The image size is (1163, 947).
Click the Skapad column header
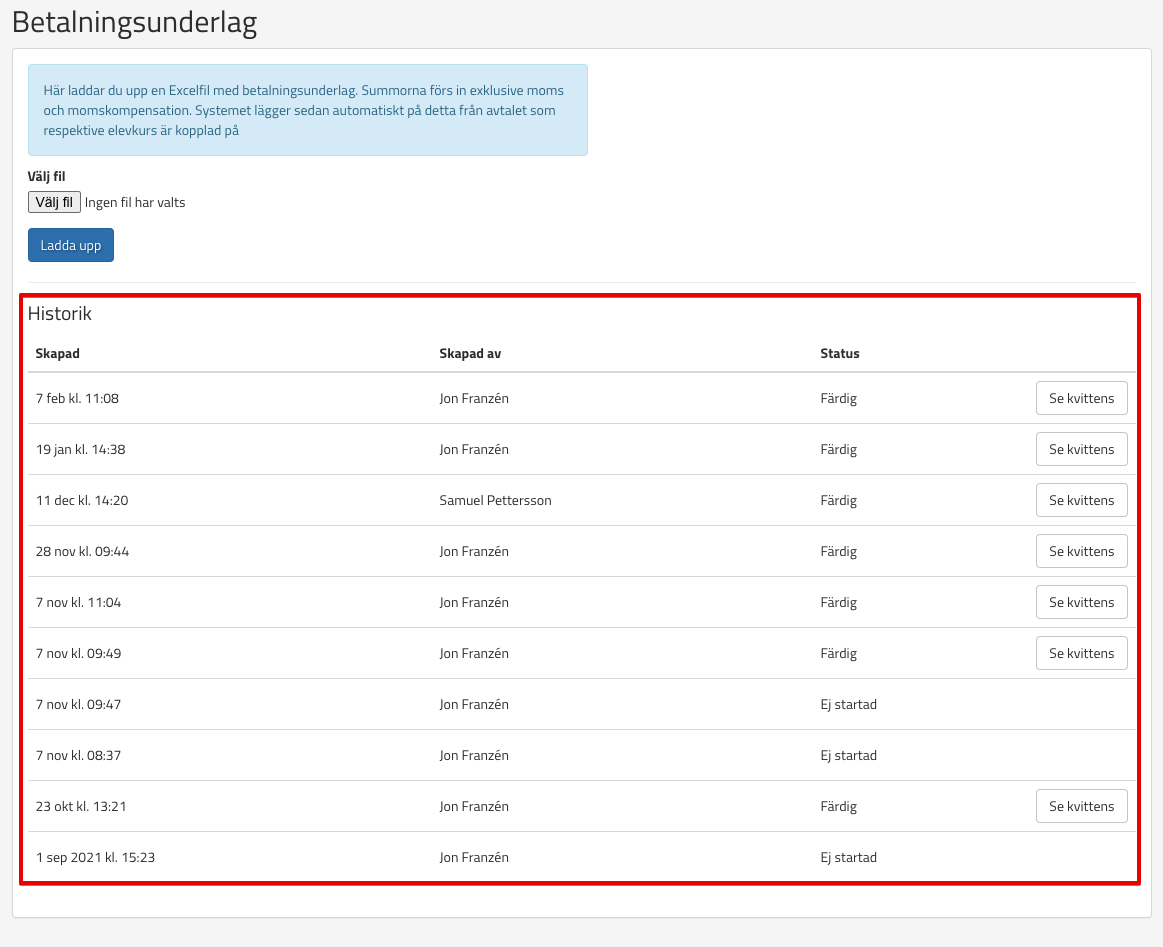58,353
